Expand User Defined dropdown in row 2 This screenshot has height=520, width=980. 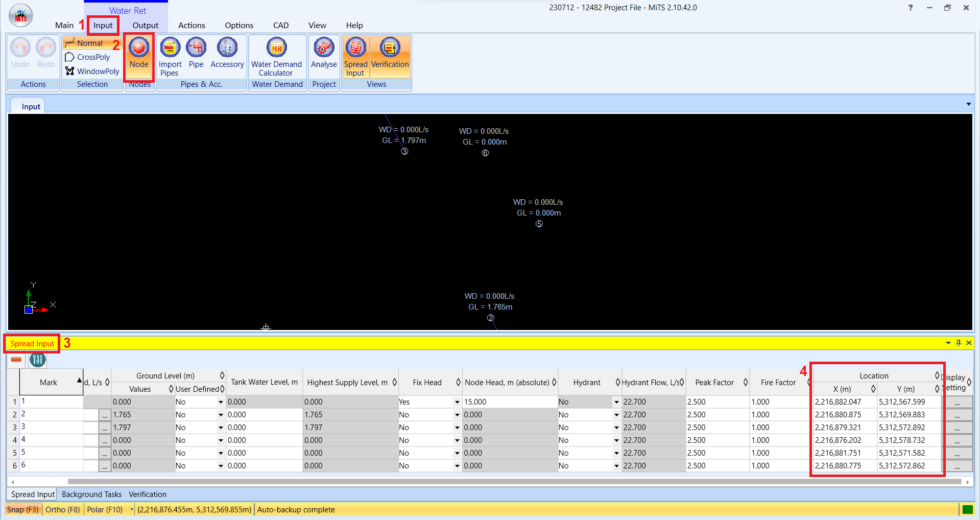(x=220, y=414)
